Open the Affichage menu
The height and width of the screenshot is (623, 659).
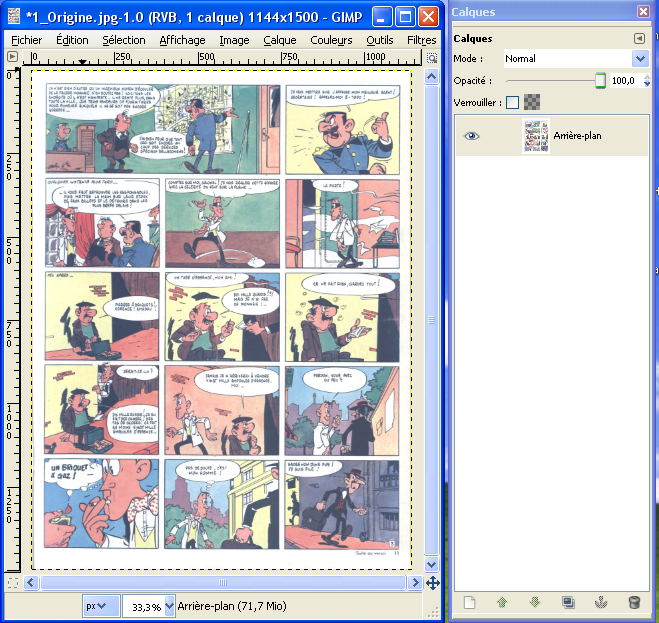pos(182,40)
